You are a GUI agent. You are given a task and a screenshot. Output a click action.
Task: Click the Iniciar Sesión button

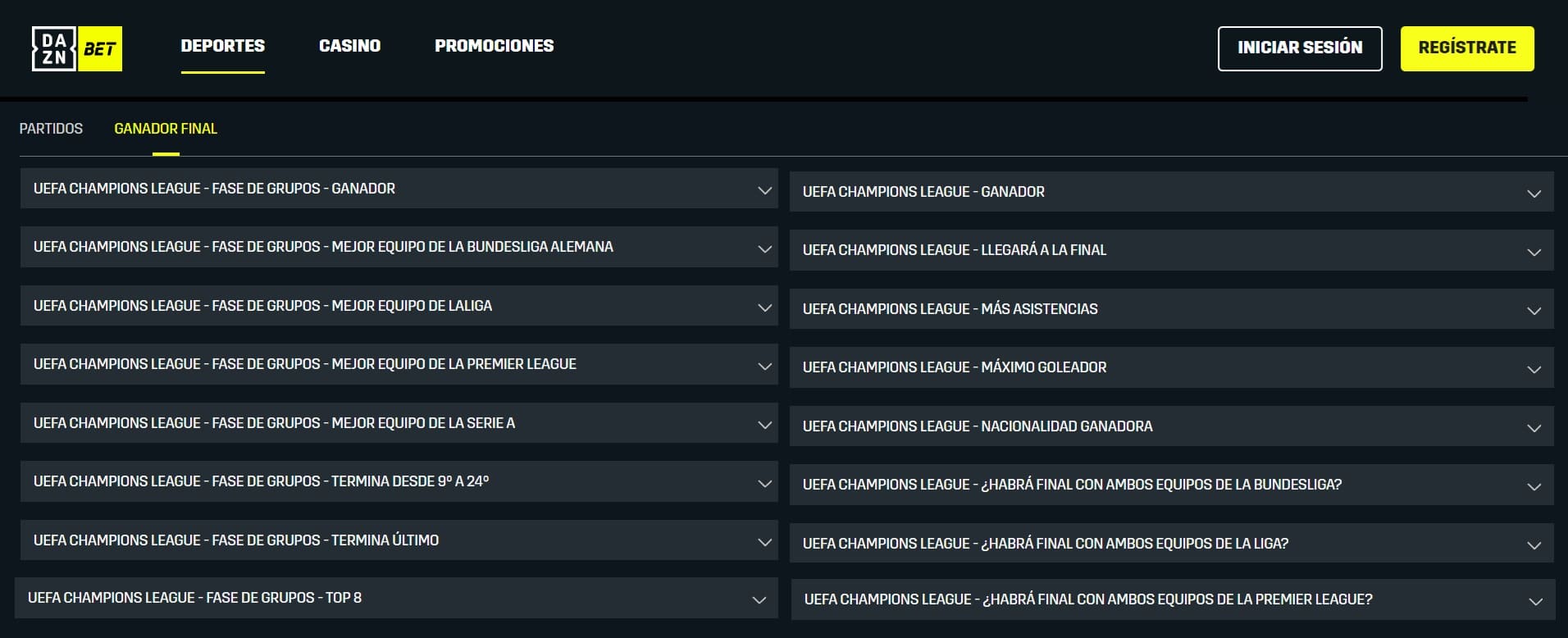coord(1299,48)
